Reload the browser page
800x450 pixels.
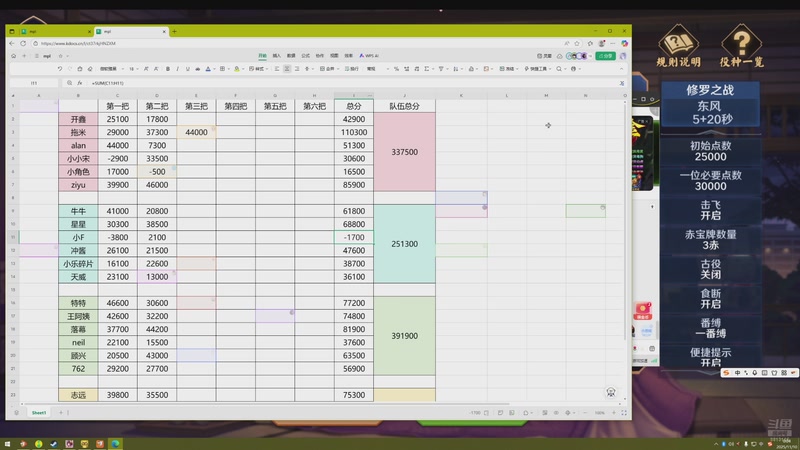pyautogui.click(x=23, y=43)
